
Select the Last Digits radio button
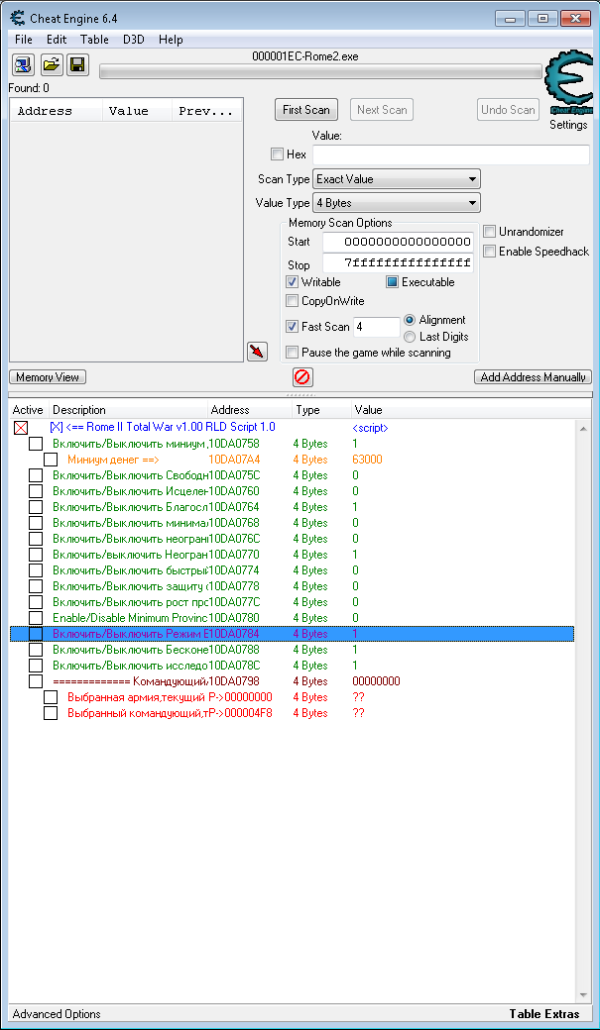[409, 337]
